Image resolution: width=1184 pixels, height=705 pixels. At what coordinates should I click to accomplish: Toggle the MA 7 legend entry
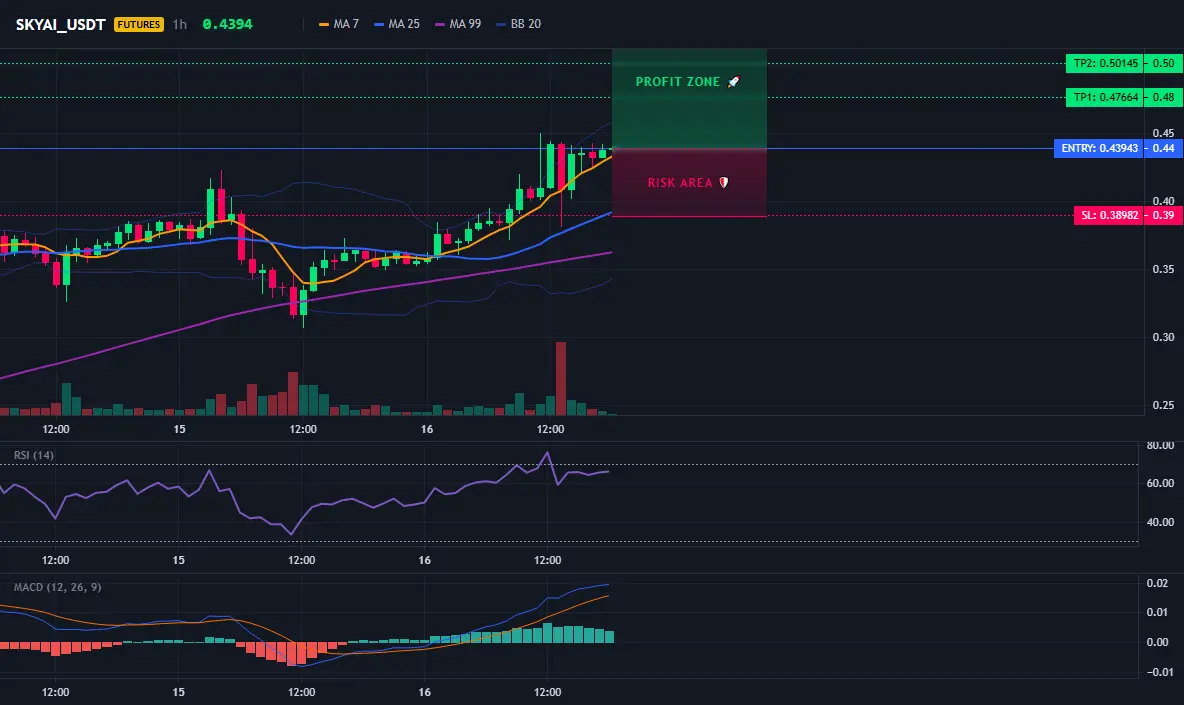tap(339, 24)
